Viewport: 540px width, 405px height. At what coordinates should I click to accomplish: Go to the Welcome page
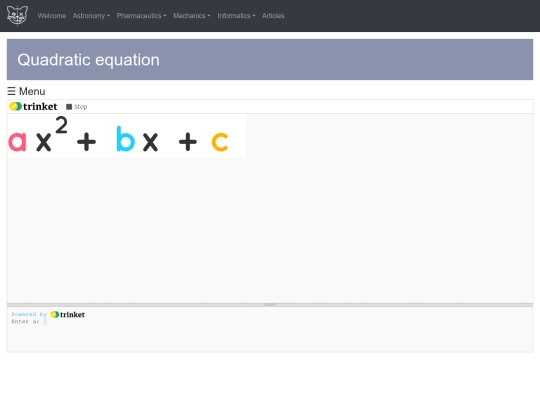[x=52, y=16]
